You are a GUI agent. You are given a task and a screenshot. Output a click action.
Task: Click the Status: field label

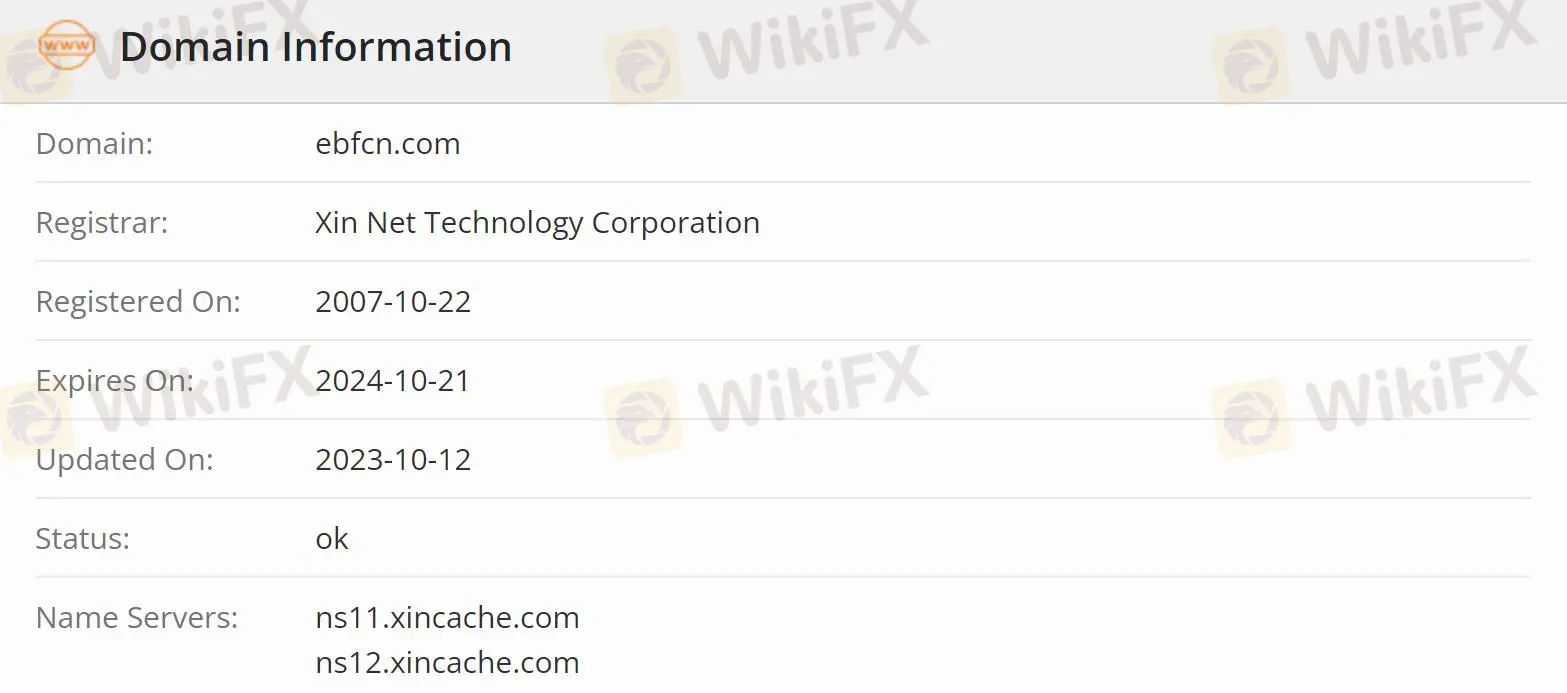(x=83, y=539)
